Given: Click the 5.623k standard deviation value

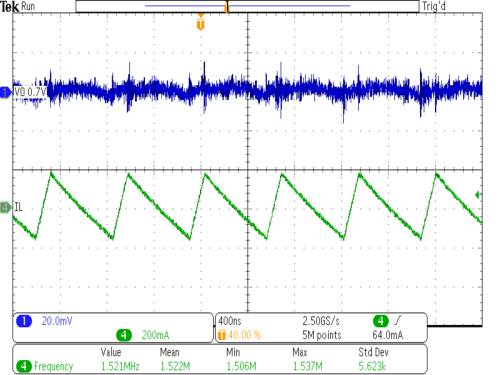Looking at the screenshot, I should coord(372,366).
